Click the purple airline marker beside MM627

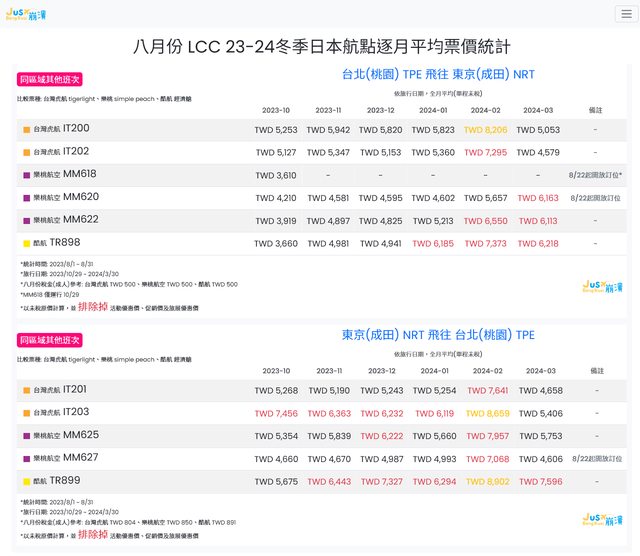pos(27,459)
